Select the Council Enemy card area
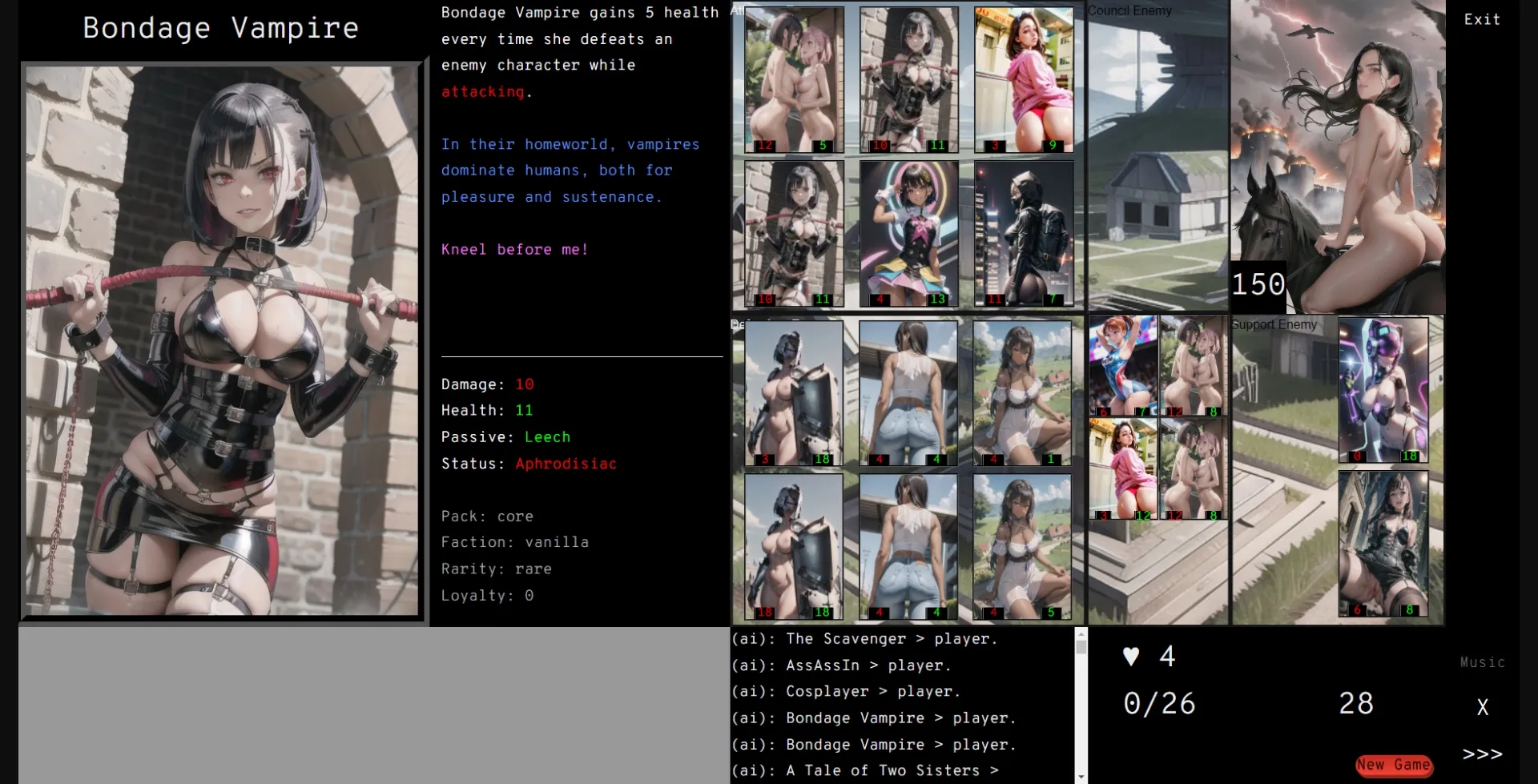1538x784 pixels. click(x=1157, y=156)
